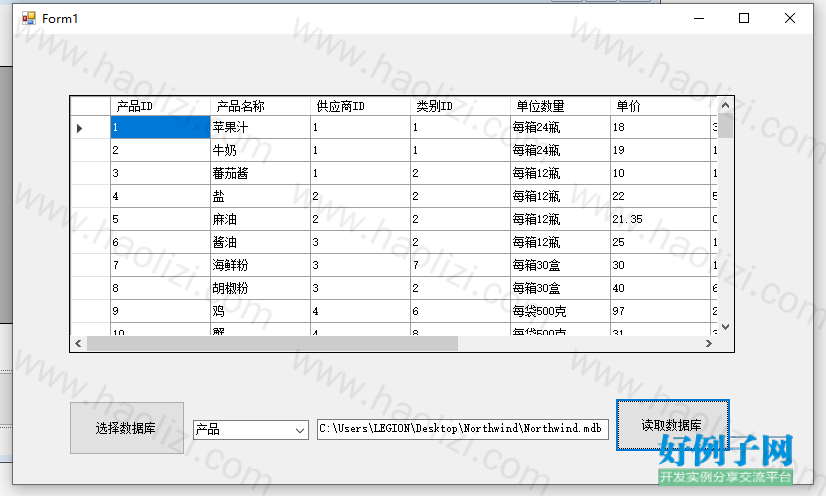826x496 pixels.
Task: Select the 产品ID cell of 蕃茄酱 row
Action: [x=160, y=173]
